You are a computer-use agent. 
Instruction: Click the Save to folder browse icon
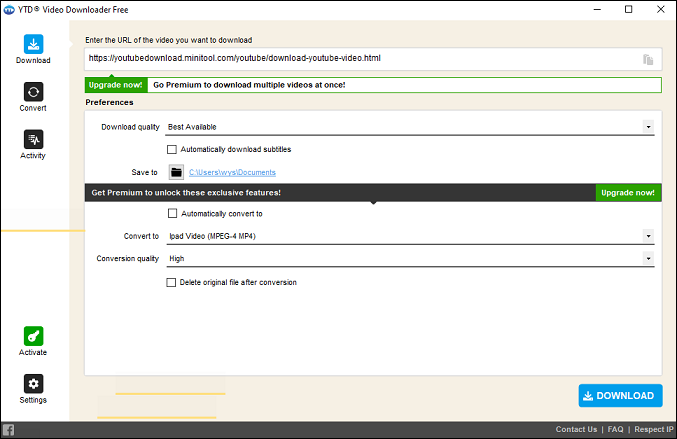tap(176, 172)
